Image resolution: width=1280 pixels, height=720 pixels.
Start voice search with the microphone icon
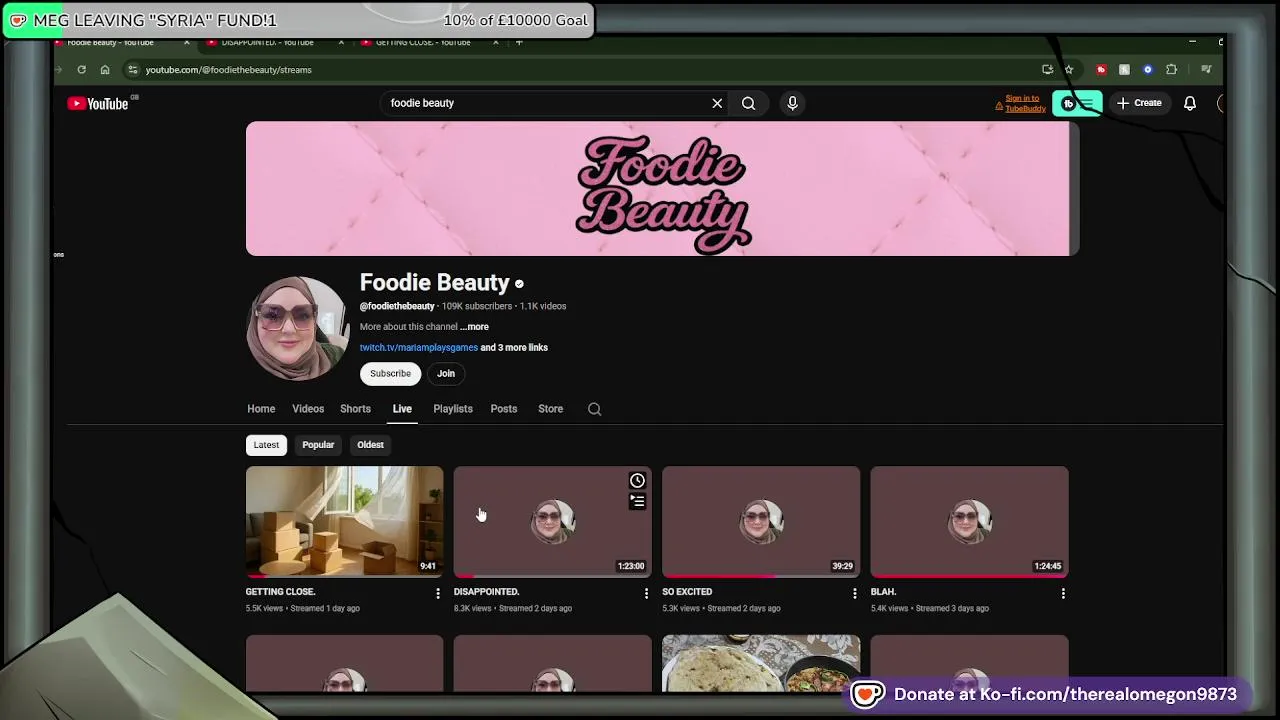(x=792, y=103)
